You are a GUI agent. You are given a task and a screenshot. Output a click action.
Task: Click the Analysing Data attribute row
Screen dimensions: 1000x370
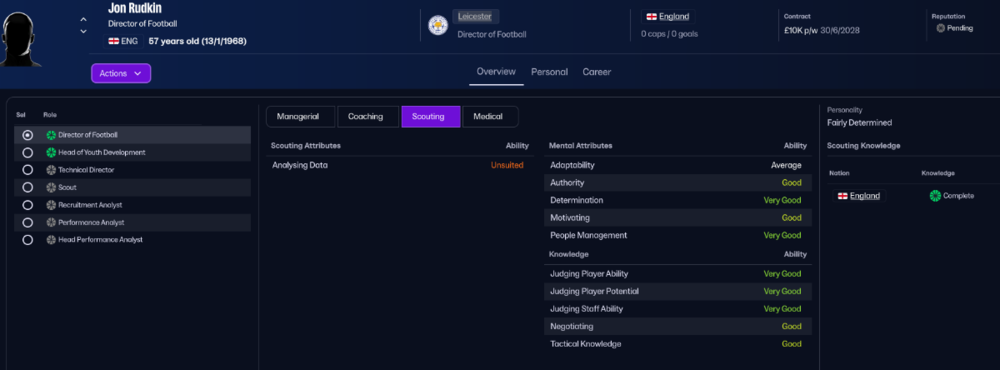pyautogui.click(x=400, y=165)
